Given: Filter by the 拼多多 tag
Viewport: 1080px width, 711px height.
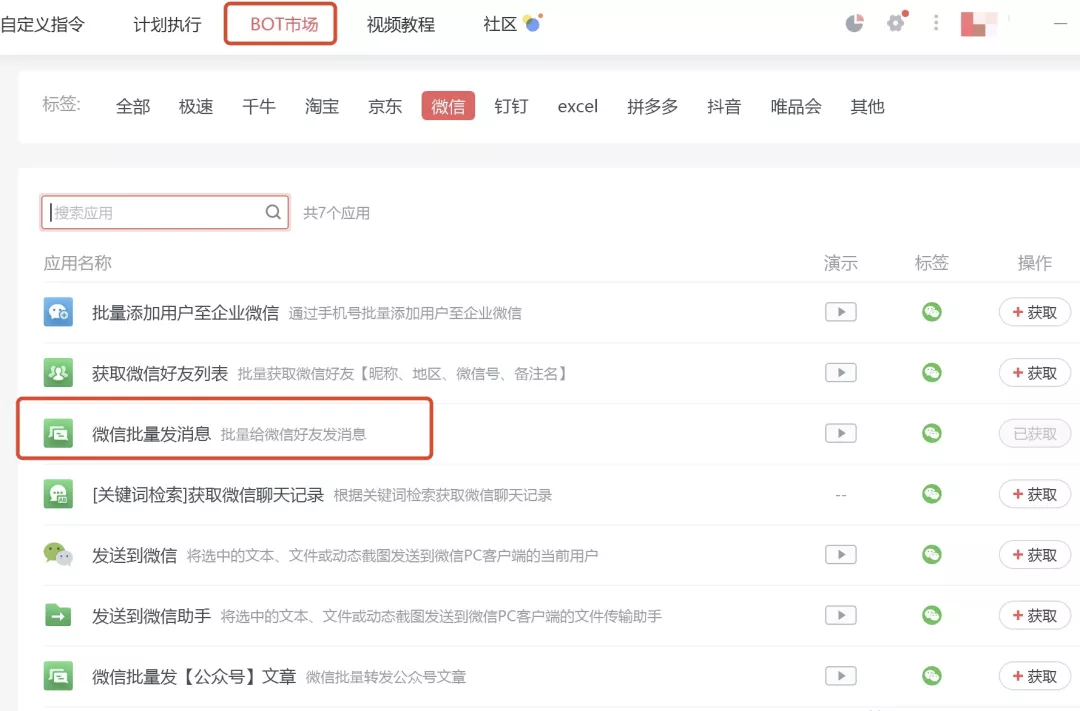Looking at the screenshot, I should [652, 106].
